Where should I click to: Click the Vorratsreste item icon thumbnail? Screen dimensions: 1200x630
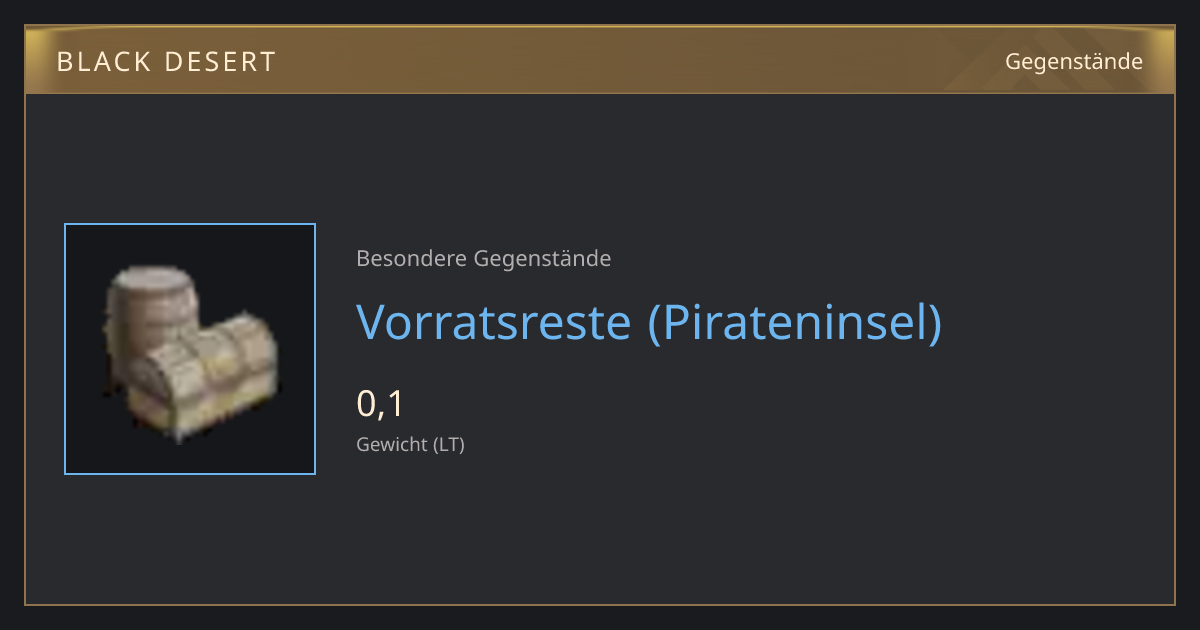[190, 349]
